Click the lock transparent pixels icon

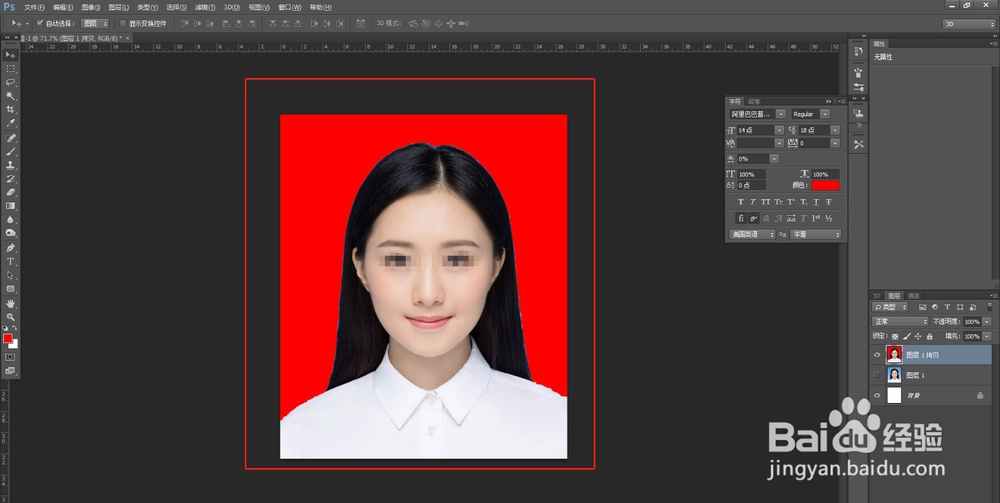click(895, 336)
